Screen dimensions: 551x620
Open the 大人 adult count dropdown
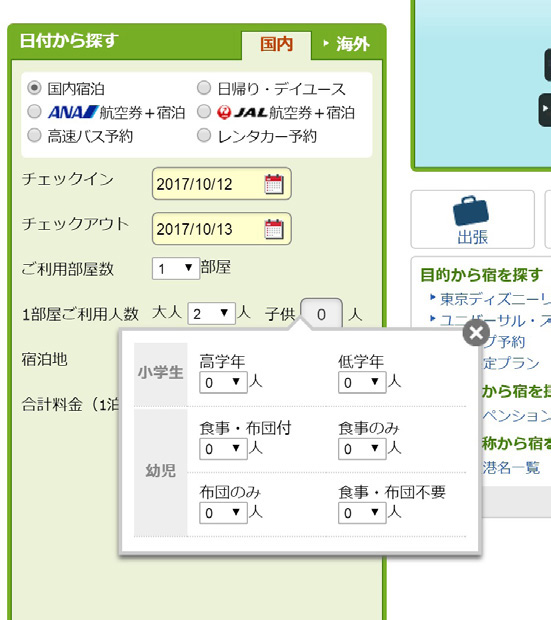(212, 314)
